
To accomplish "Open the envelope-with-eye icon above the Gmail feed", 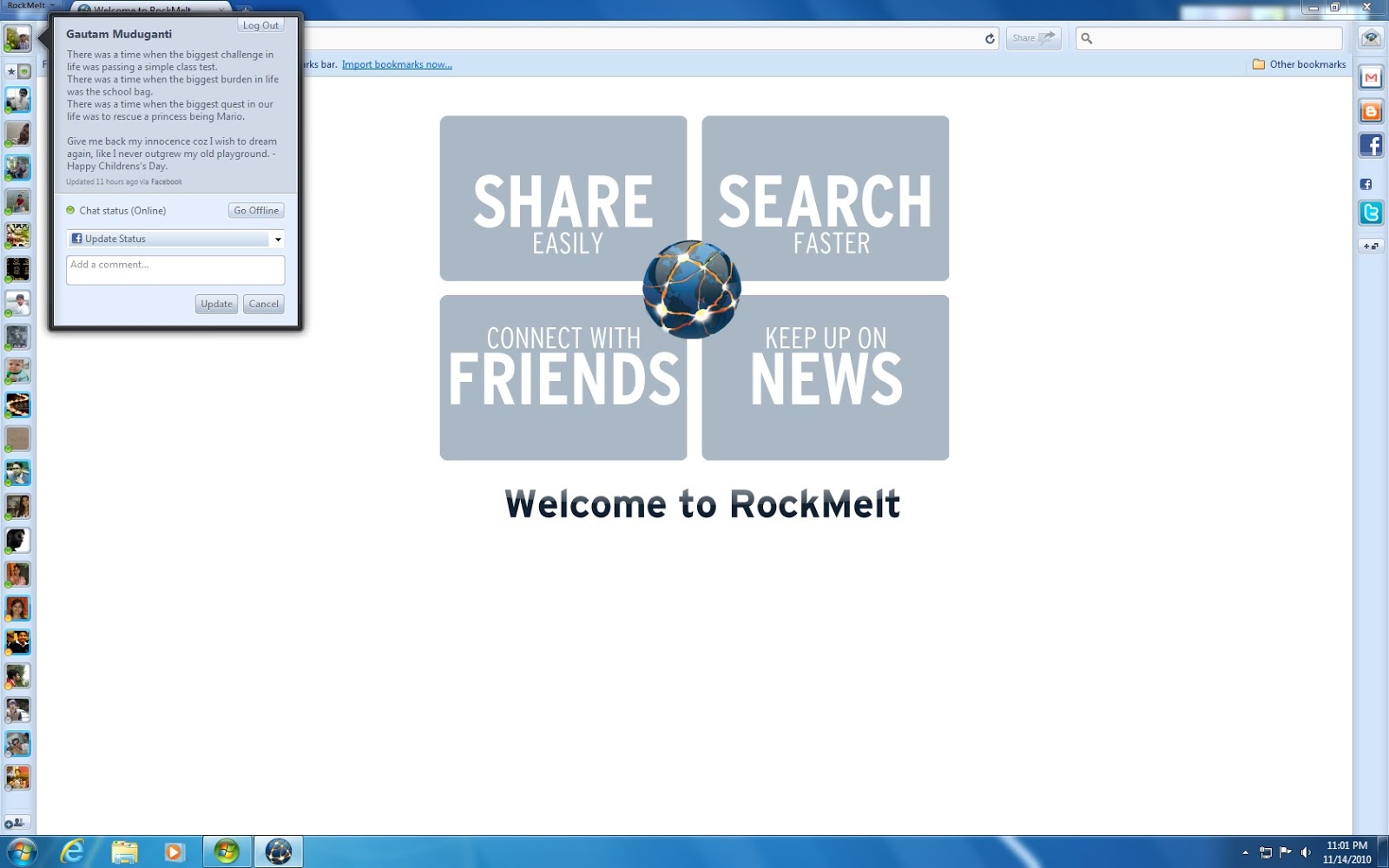I will pyautogui.click(x=1371, y=38).
